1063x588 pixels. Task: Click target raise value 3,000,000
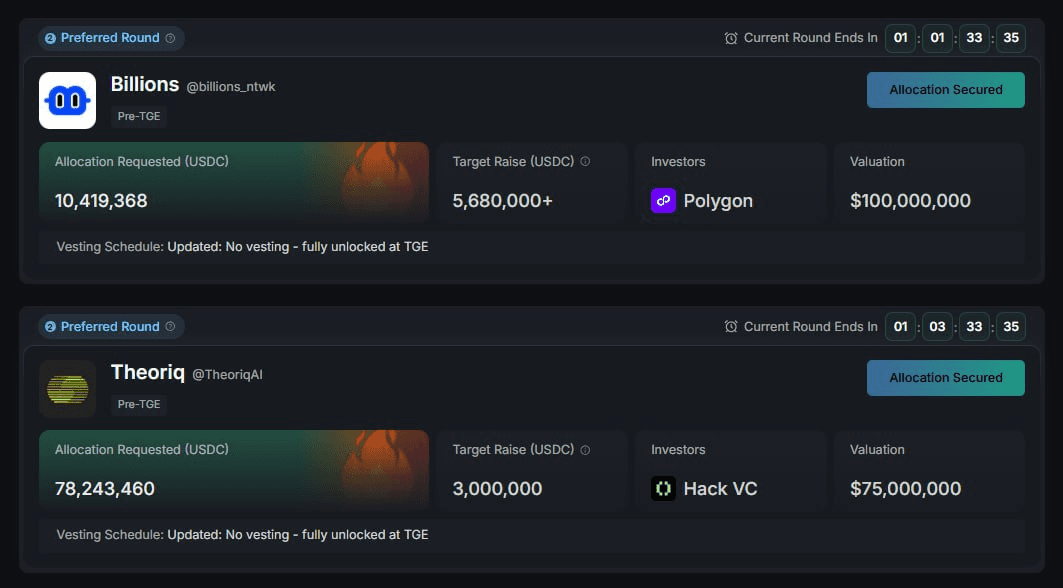[497, 488]
